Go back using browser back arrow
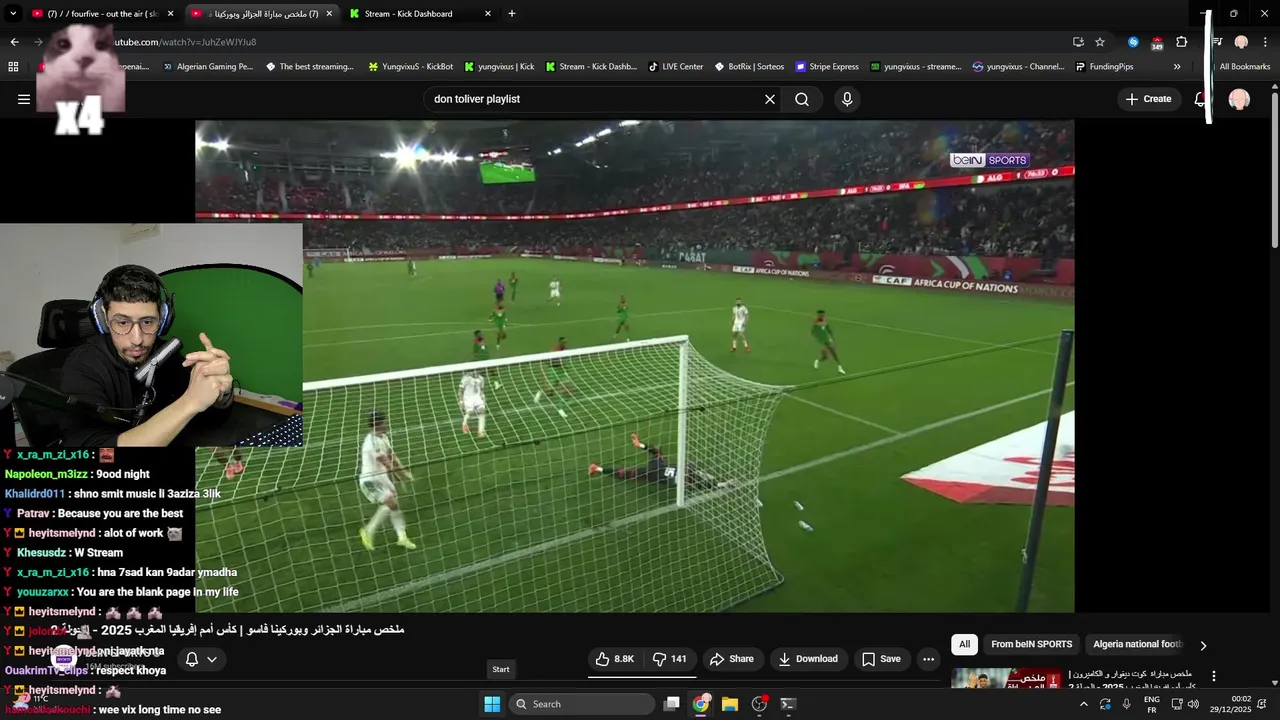Viewport: 1280px width, 720px height. coord(14,42)
